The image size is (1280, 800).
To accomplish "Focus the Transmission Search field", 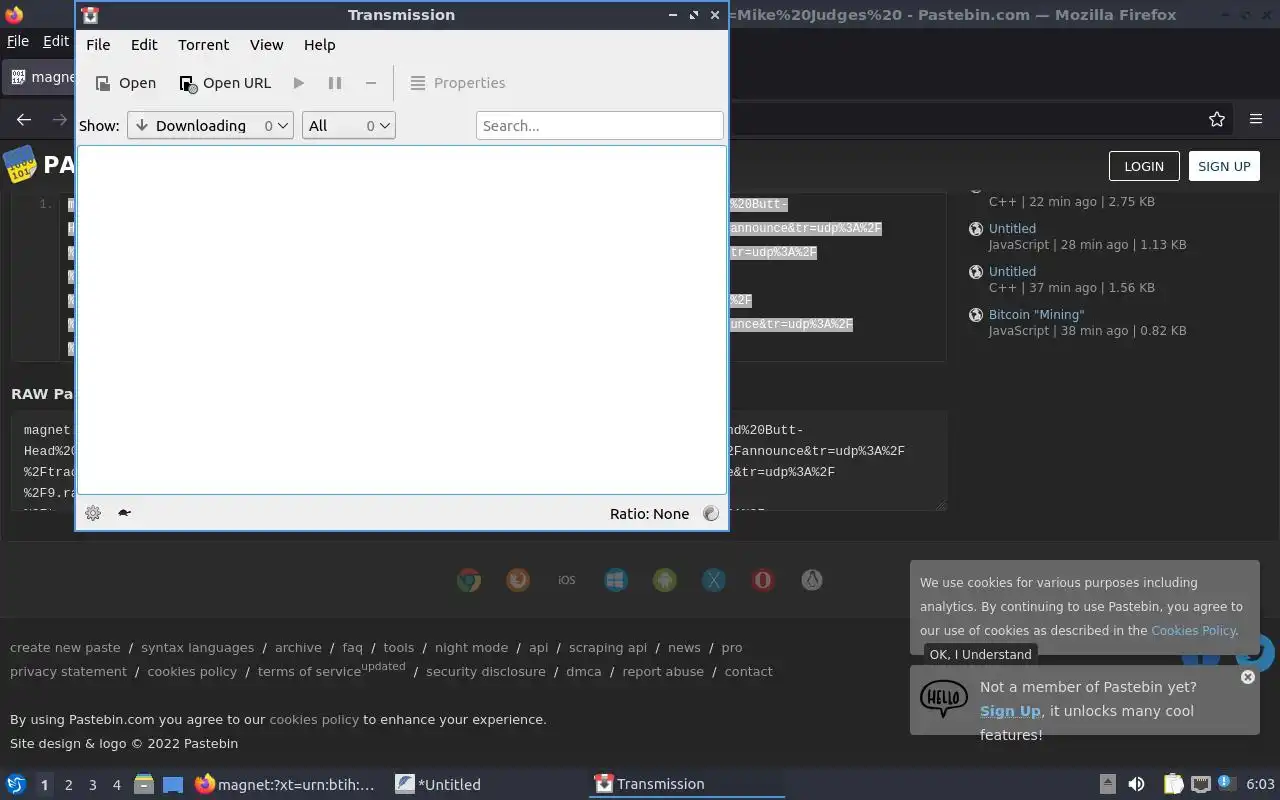I will tap(599, 125).
